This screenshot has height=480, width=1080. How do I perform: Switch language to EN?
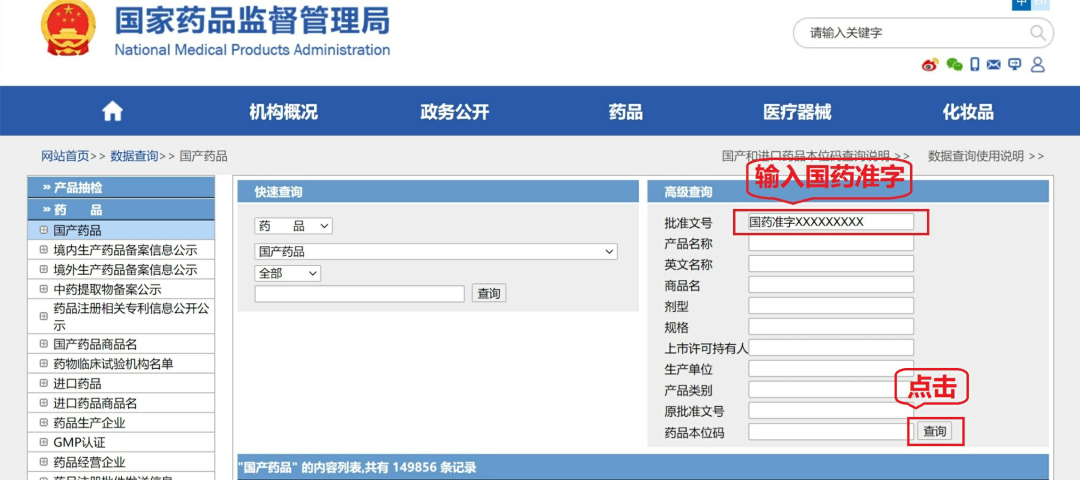[1041, 3]
